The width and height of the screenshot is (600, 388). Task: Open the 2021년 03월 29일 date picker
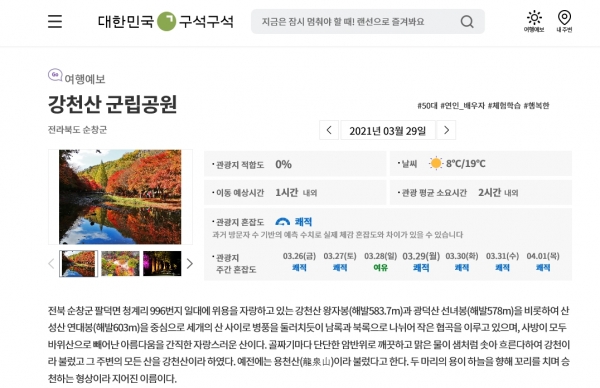pyautogui.click(x=388, y=130)
